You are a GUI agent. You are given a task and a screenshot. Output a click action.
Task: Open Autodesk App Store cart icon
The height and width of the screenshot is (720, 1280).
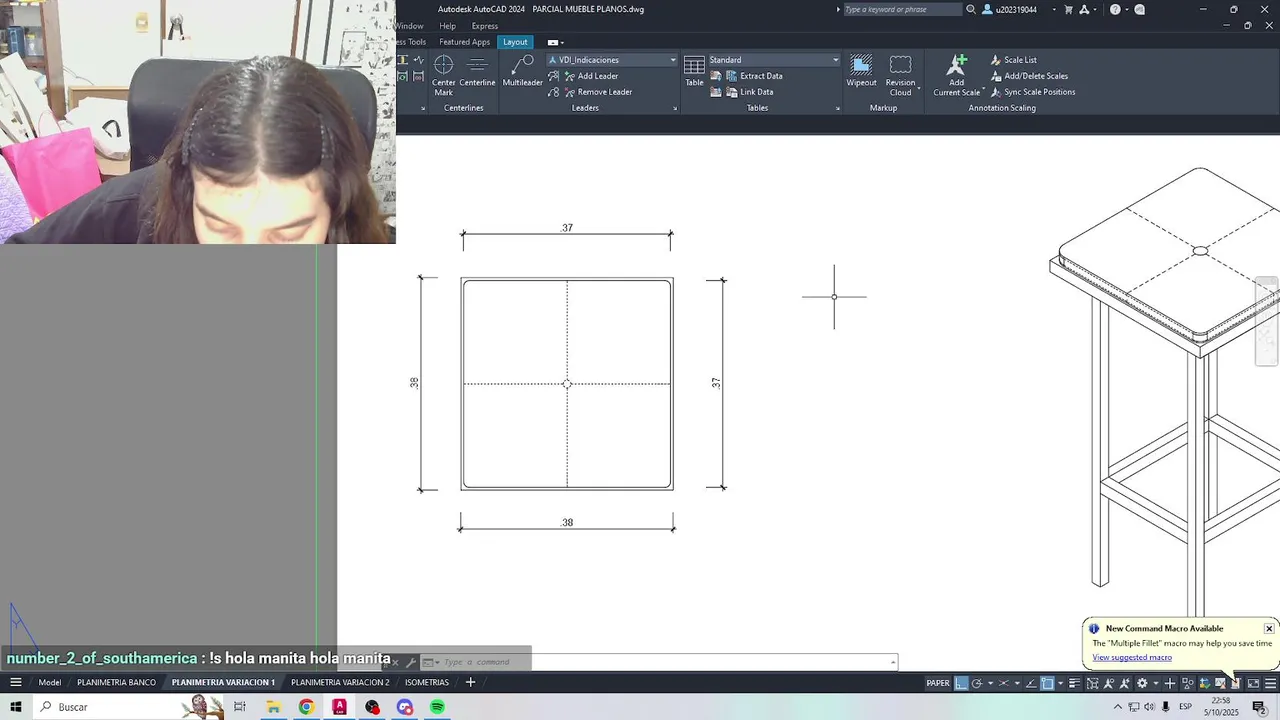point(1069,9)
